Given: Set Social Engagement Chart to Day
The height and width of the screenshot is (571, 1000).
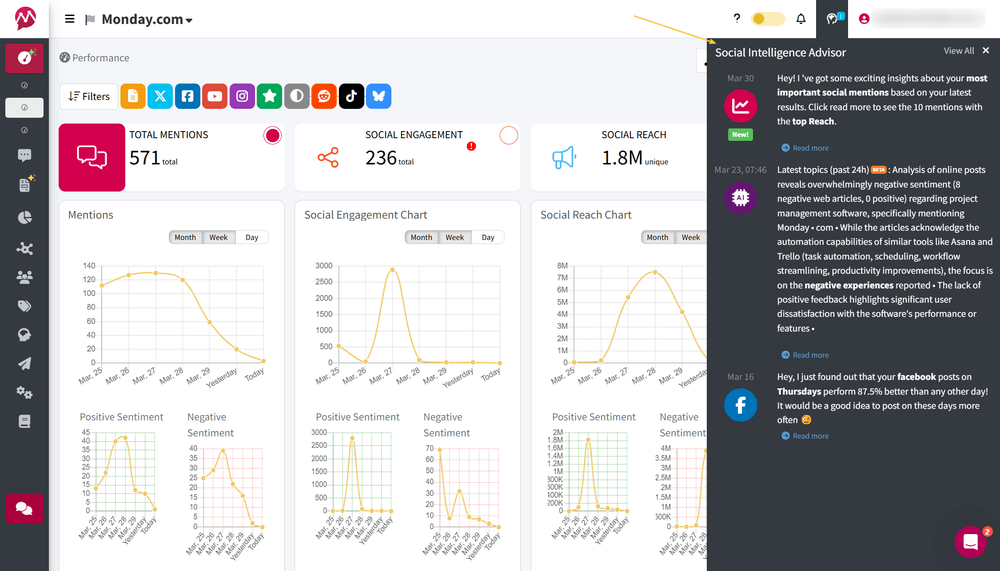Looking at the screenshot, I should point(488,237).
